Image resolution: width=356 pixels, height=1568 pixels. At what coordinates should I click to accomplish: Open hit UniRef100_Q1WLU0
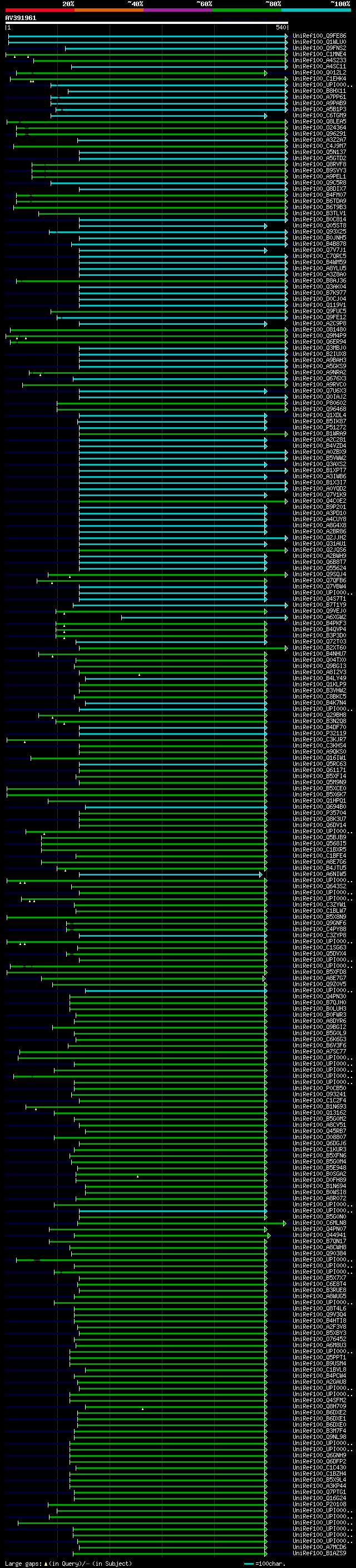coord(319,42)
